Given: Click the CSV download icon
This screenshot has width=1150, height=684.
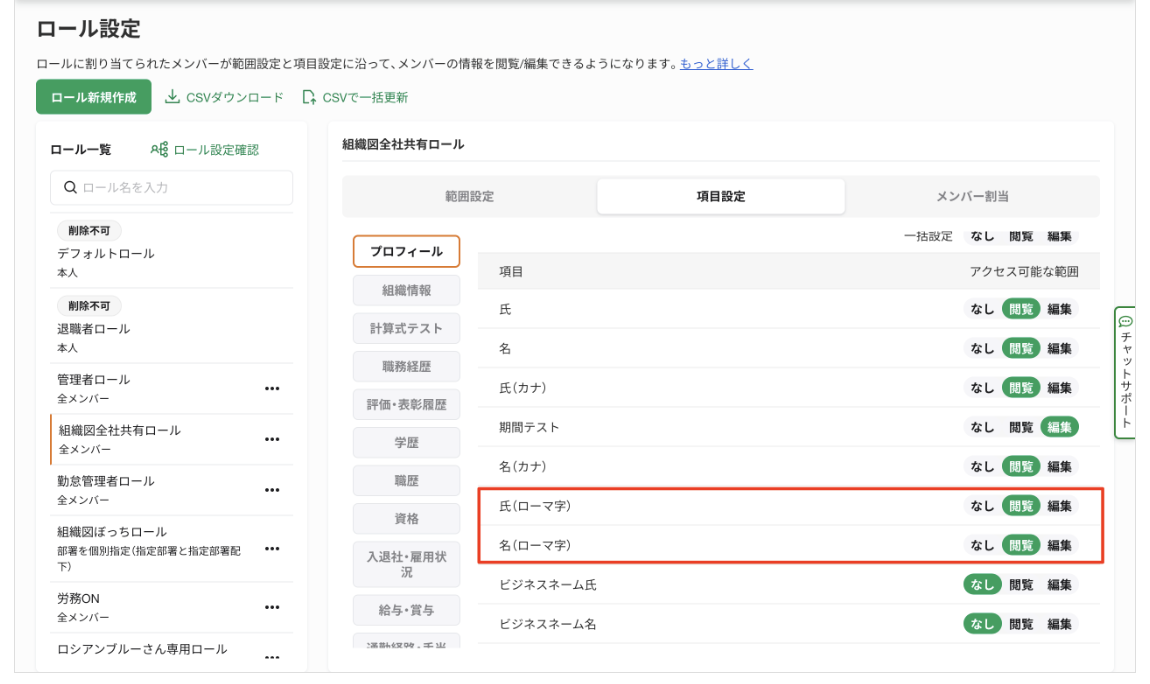Looking at the screenshot, I should pos(172,97).
